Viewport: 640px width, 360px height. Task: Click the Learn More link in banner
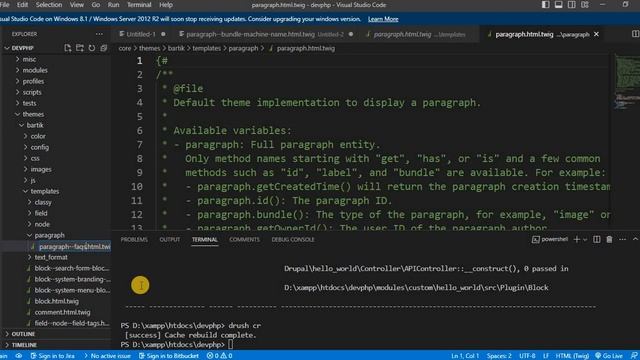click(383, 19)
